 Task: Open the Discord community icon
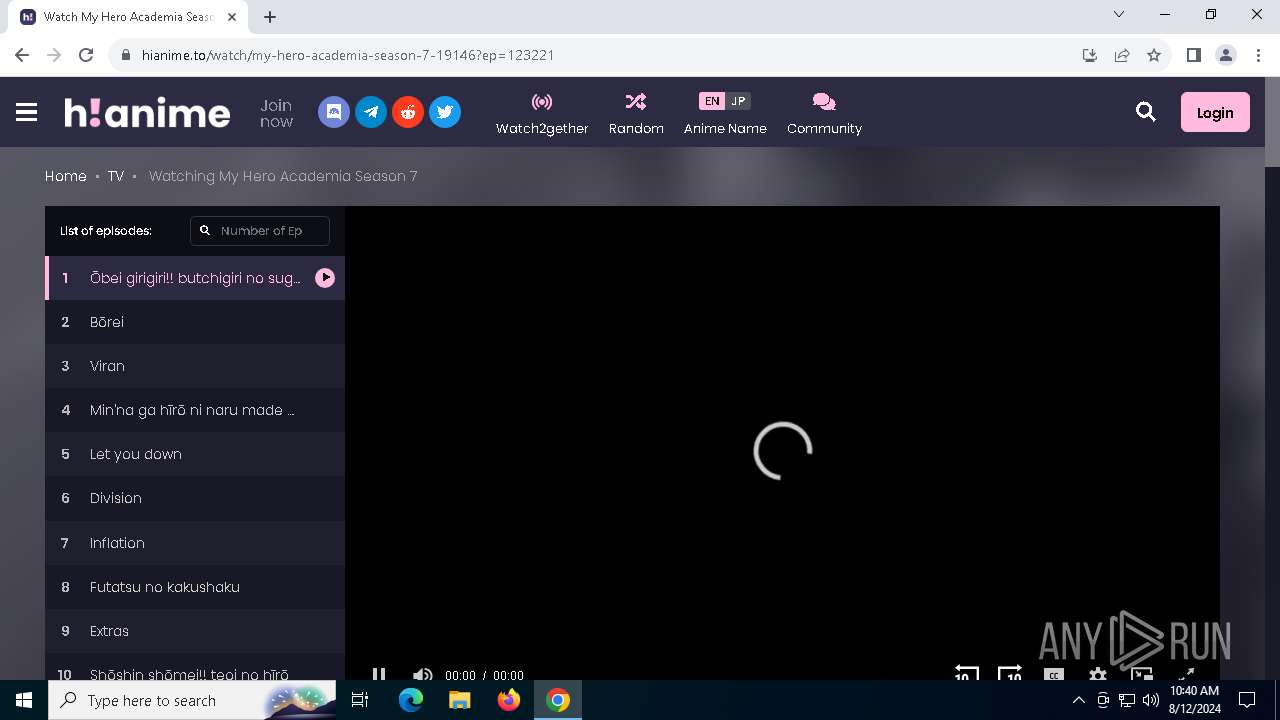[334, 112]
